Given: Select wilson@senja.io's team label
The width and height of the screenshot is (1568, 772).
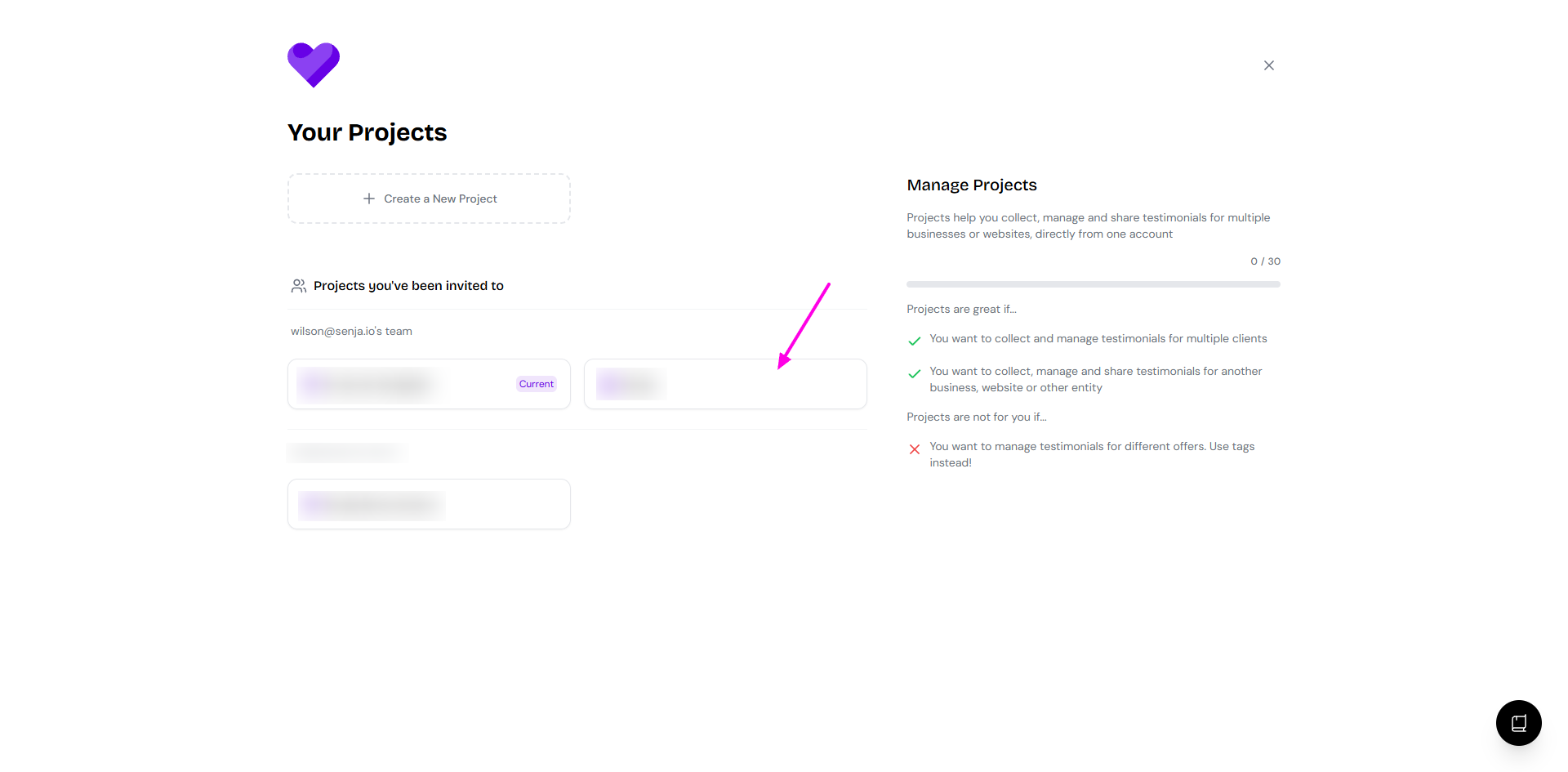Looking at the screenshot, I should coord(351,332).
